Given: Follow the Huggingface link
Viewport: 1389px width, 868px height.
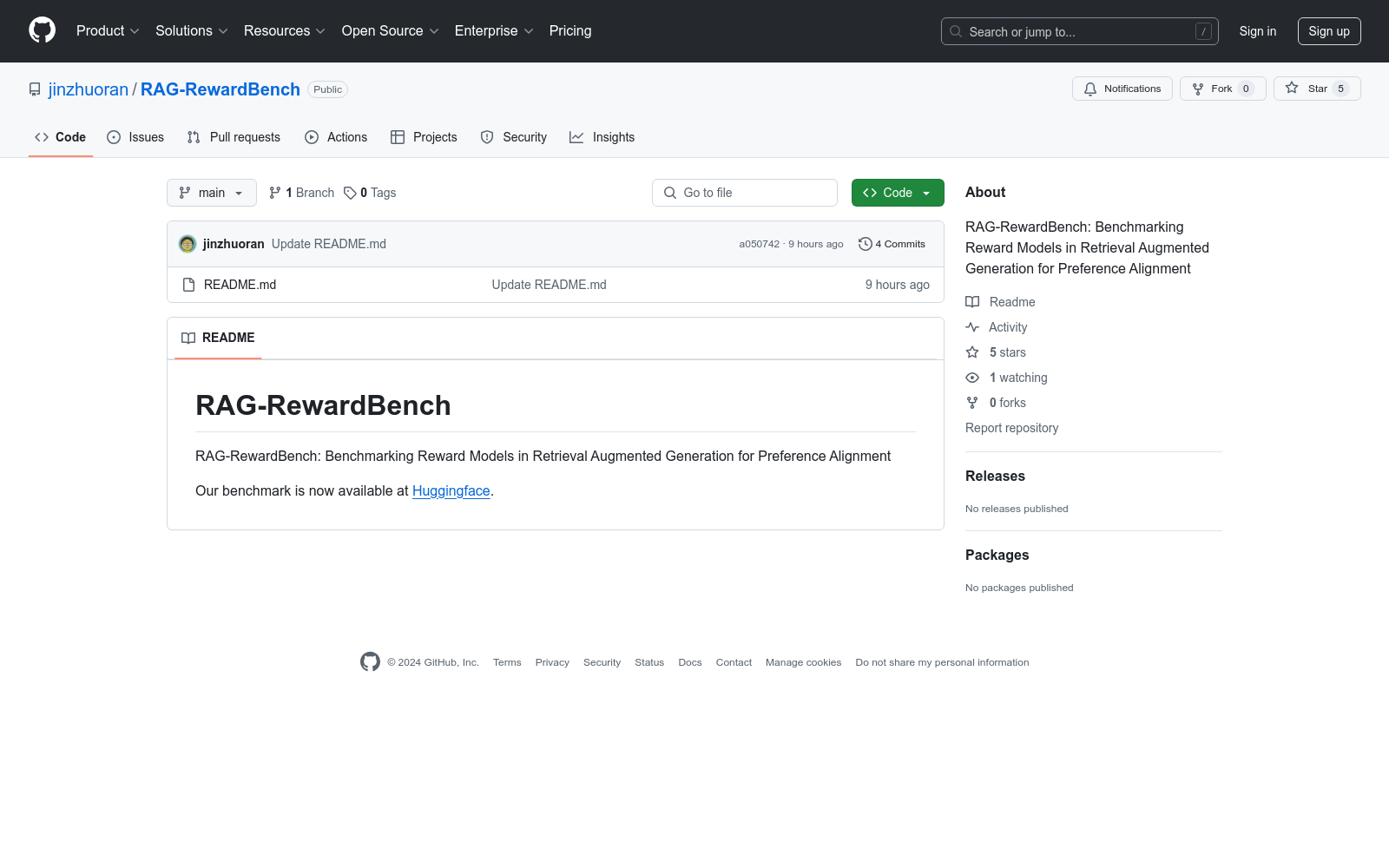Looking at the screenshot, I should tap(451, 490).
